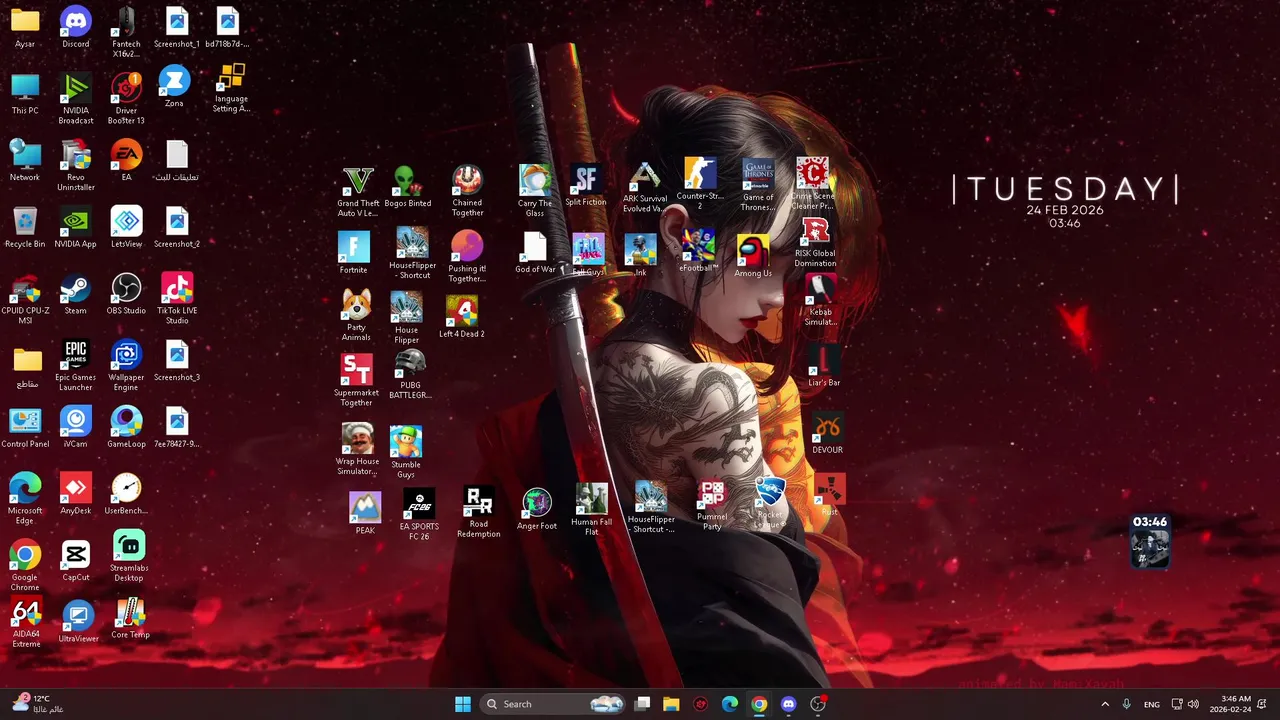Open the Windows Start button
Image resolution: width=1280 pixels, height=720 pixels.
click(462, 704)
